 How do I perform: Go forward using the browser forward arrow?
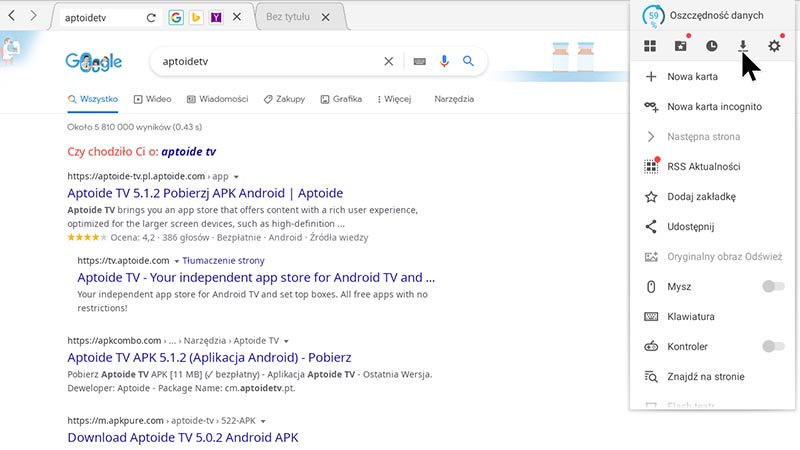(33, 15)
